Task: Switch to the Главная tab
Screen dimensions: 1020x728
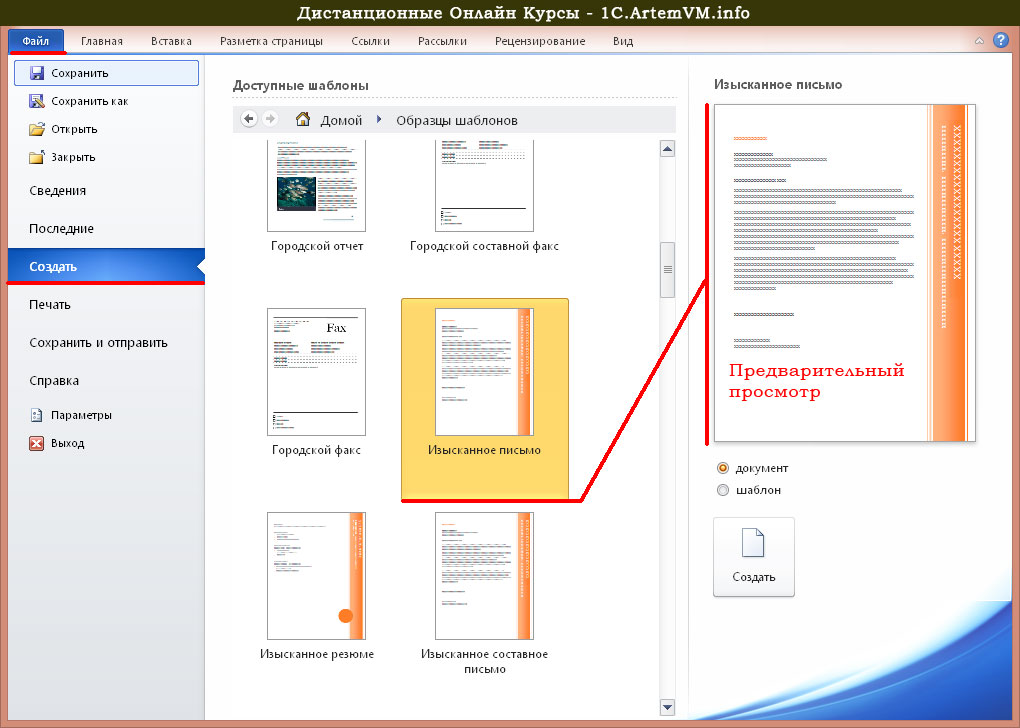Action: [101, 41]
